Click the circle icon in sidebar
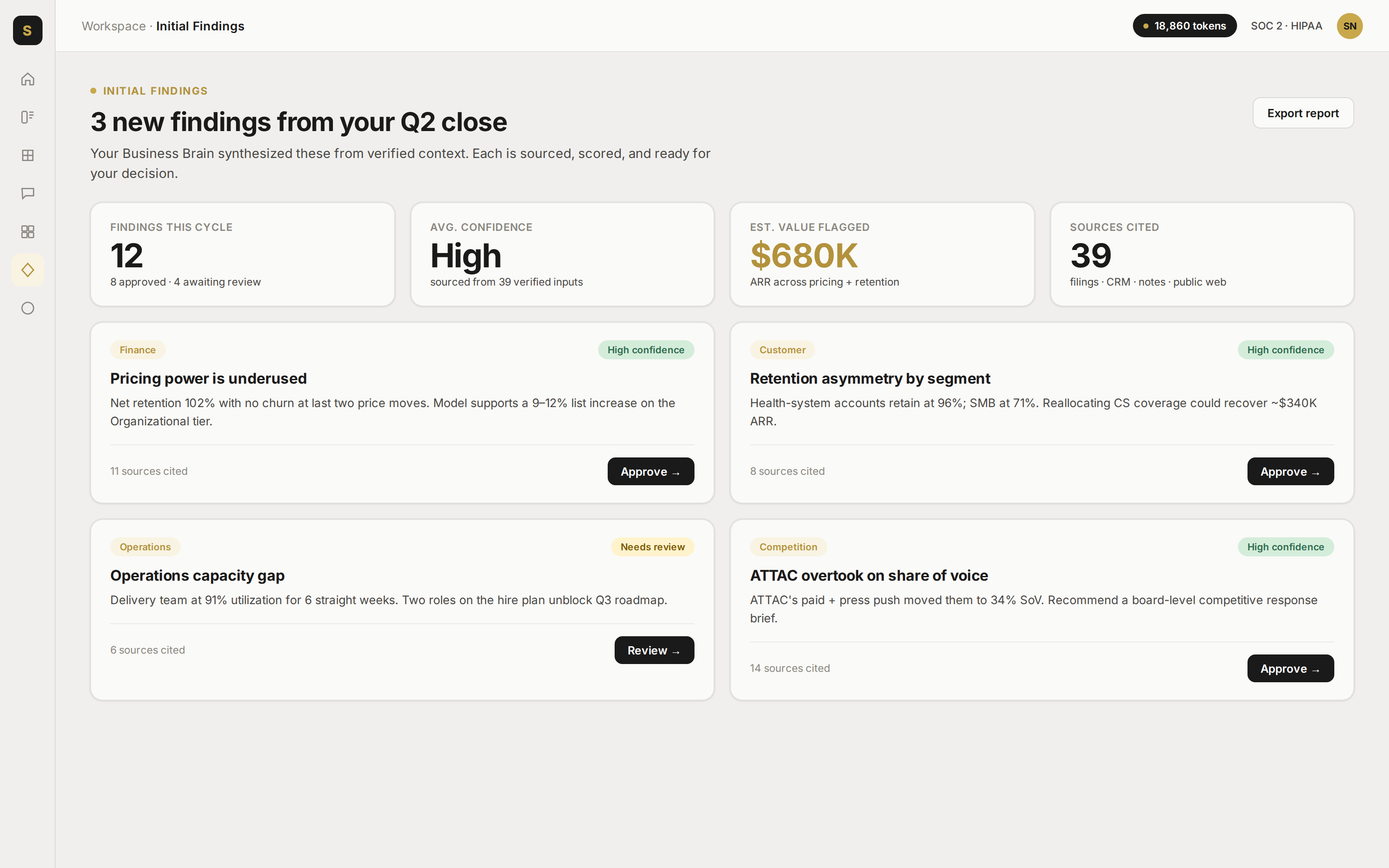This screenshot has height=868, width=1389. click(x=27, y=308)
